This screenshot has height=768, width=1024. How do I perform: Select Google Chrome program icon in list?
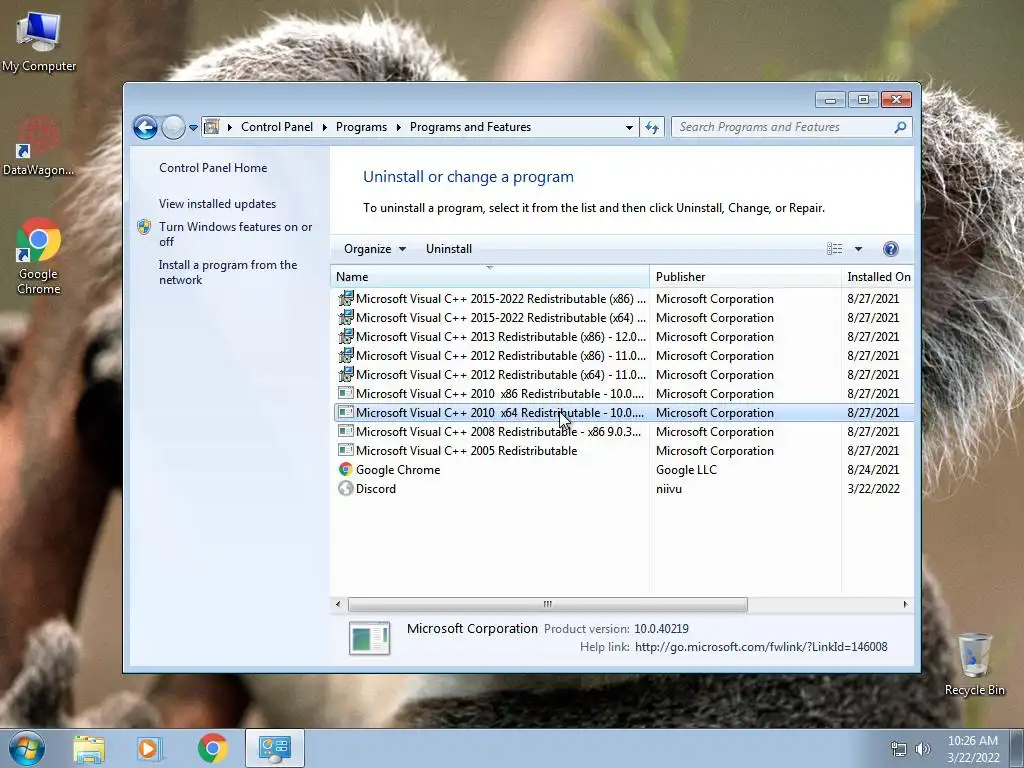coord(345,470)
